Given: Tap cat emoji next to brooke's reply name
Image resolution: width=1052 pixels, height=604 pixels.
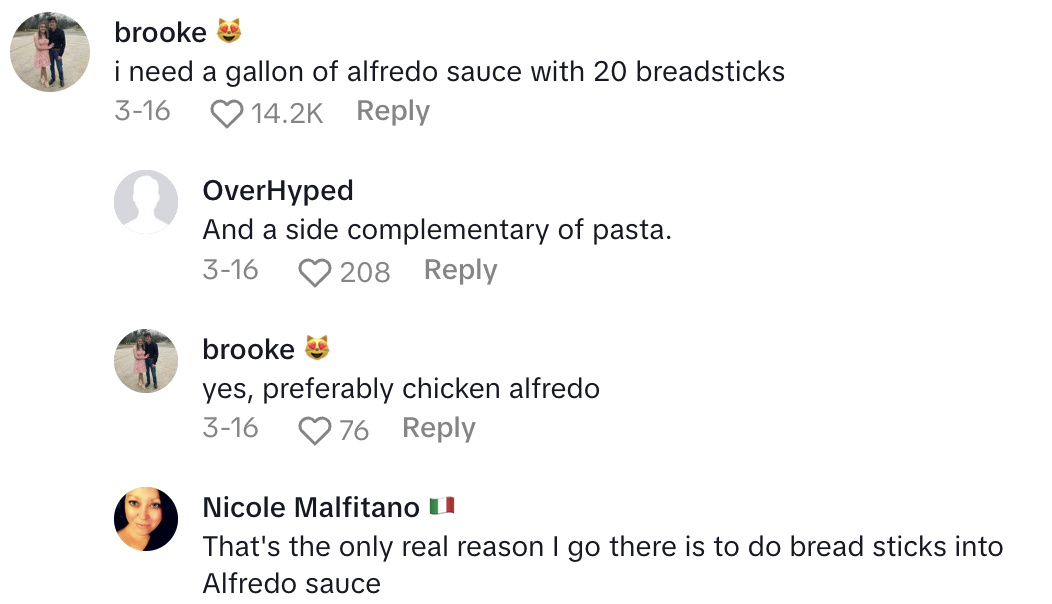Looking at the screenshot, I should point(316,349).
